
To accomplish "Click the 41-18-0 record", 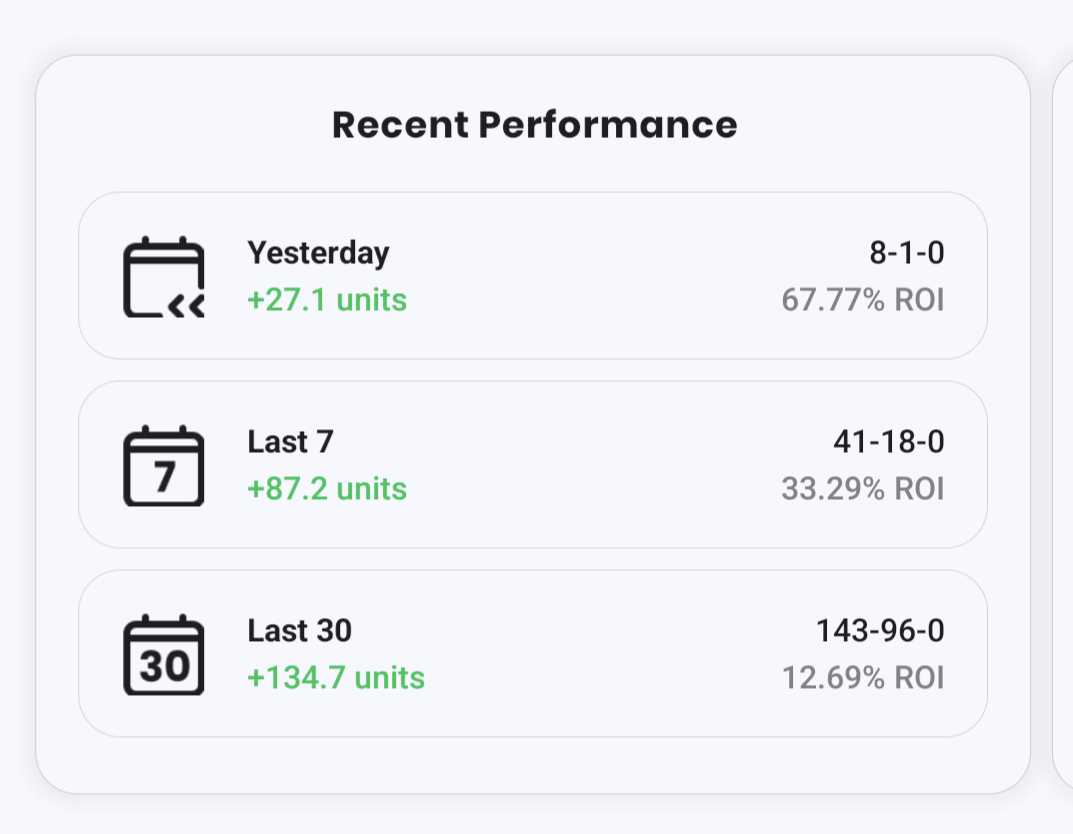I will click(x=888, y=442).
